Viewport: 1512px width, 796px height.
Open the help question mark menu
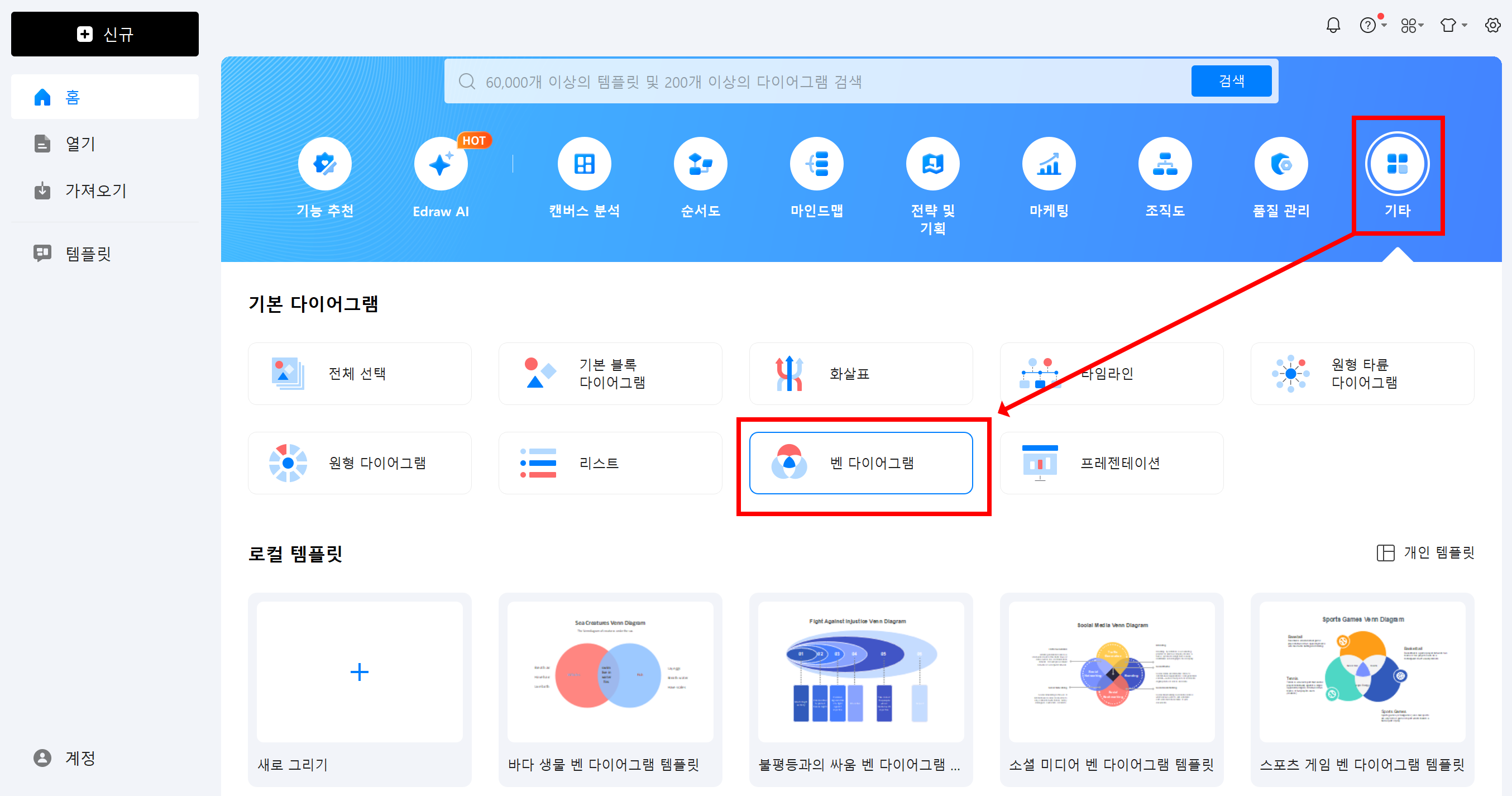tap(1372, 25)
